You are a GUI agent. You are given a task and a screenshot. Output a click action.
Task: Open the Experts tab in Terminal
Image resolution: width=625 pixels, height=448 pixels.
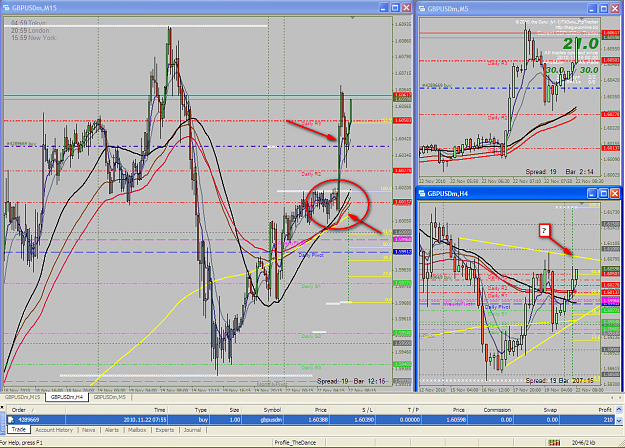(165, 430)
